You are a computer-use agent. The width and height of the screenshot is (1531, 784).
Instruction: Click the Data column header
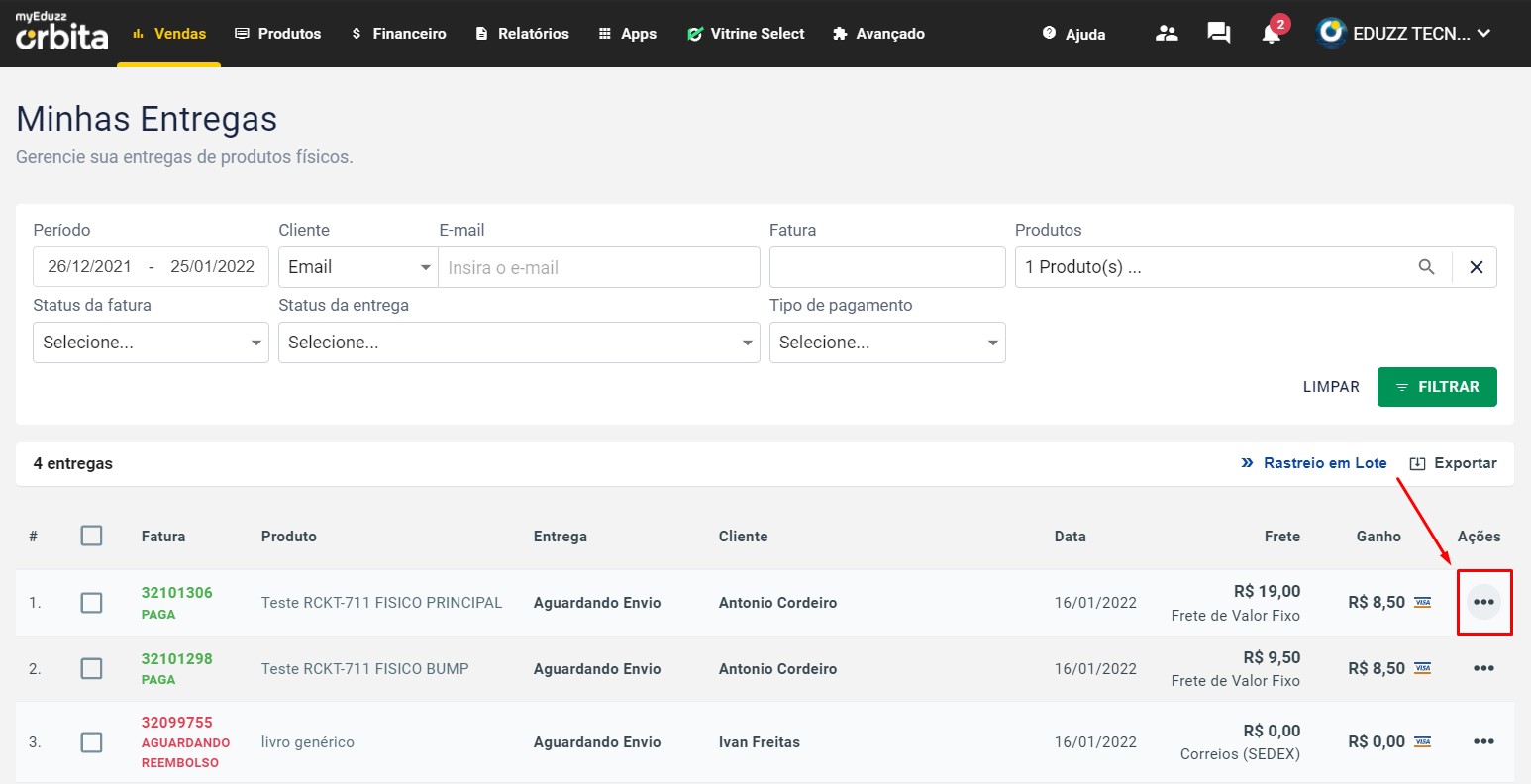point(1071,537)
